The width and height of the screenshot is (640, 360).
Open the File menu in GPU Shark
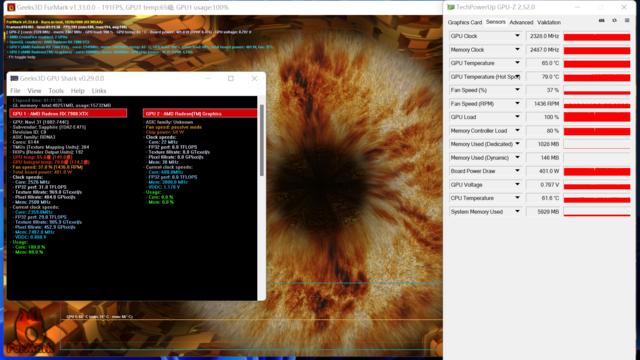pos(15,91)
